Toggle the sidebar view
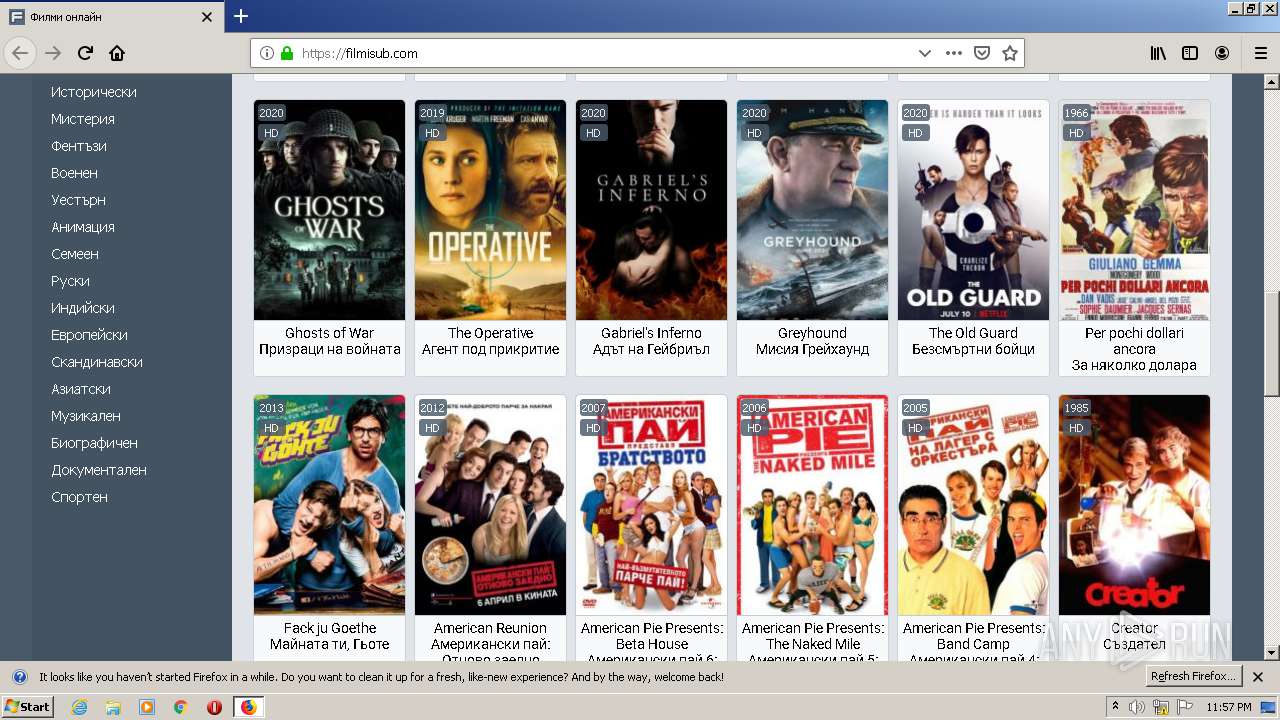Viewport: 1280px width, 720px height. point(1190,53)
